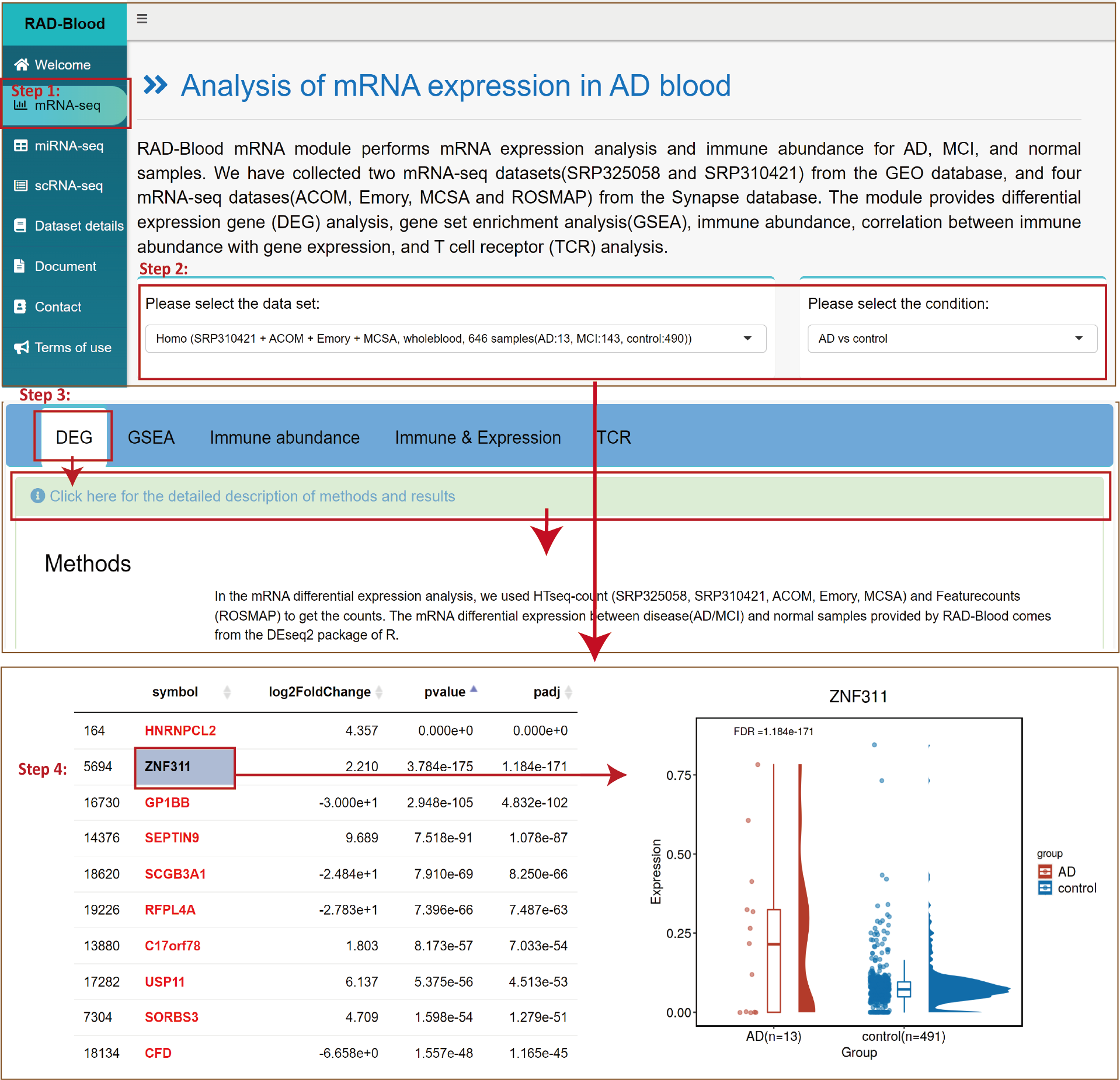
Task: Open the Contact sidebar item
Action: 64,306
